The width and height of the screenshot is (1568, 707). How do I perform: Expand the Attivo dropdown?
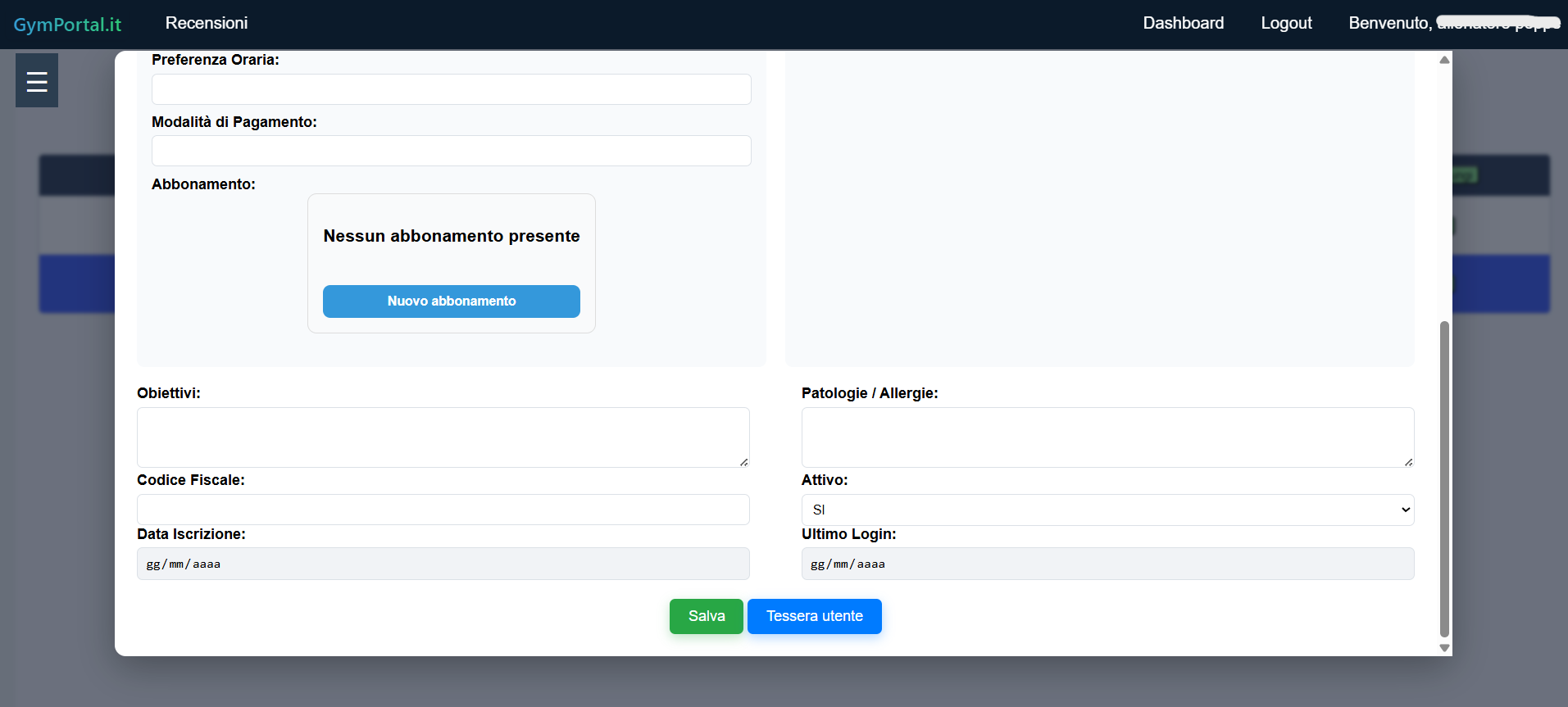(1107, 510)
